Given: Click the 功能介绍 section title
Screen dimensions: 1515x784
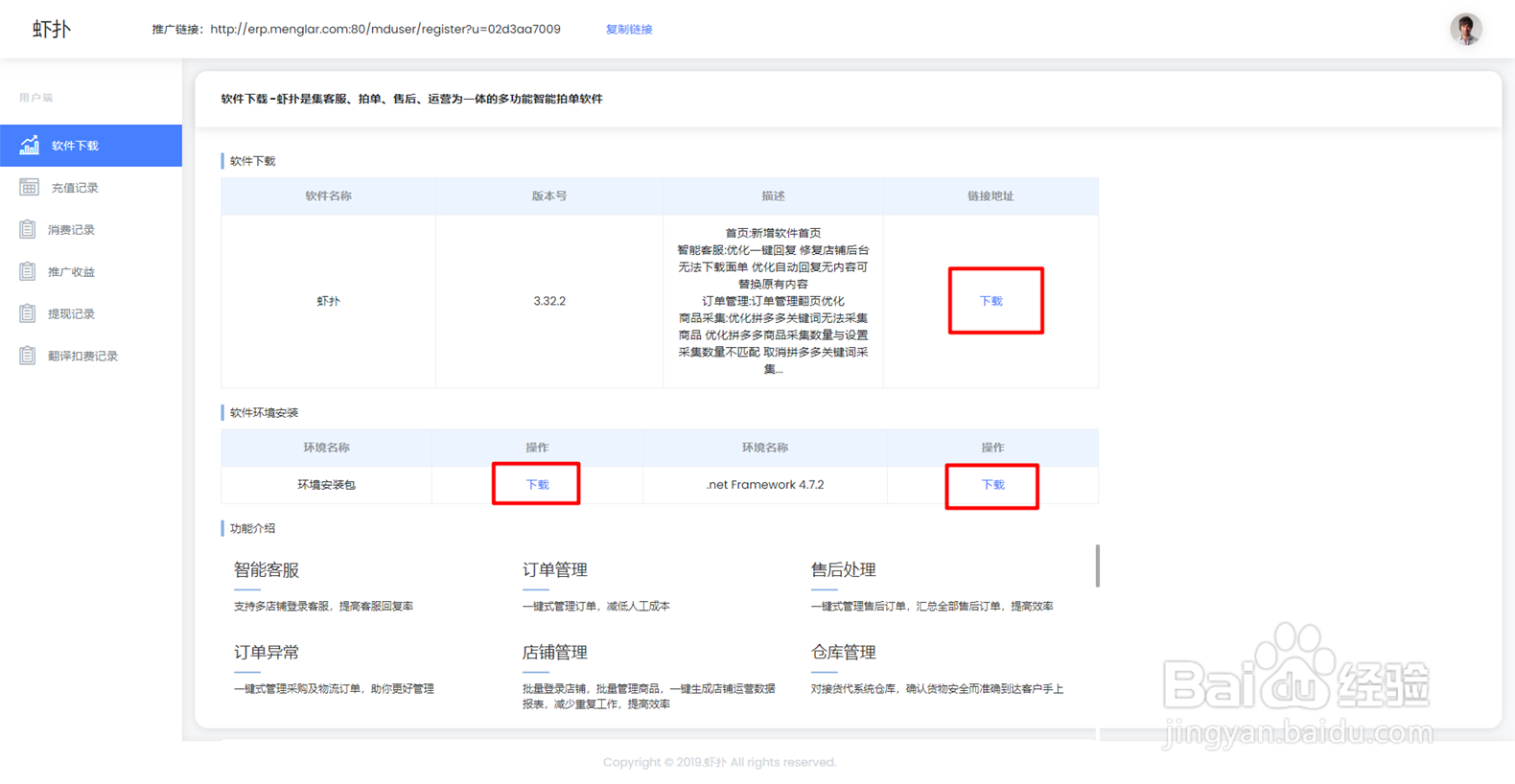Looking at the screenshot, I should pos(252,528).
